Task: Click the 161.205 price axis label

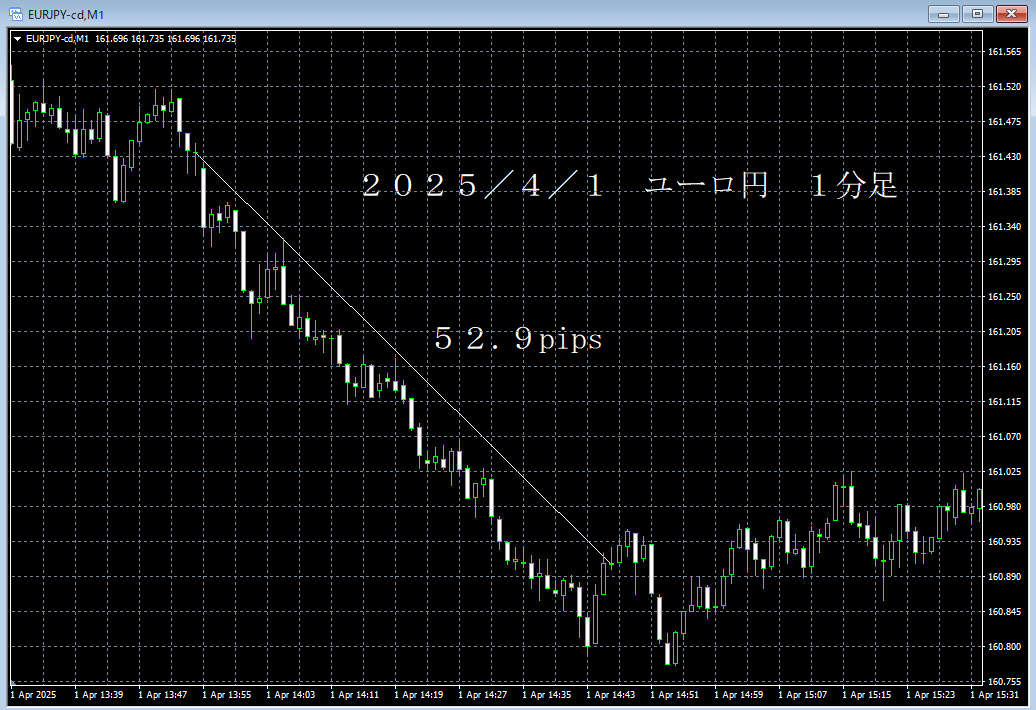Action: 1004,332
